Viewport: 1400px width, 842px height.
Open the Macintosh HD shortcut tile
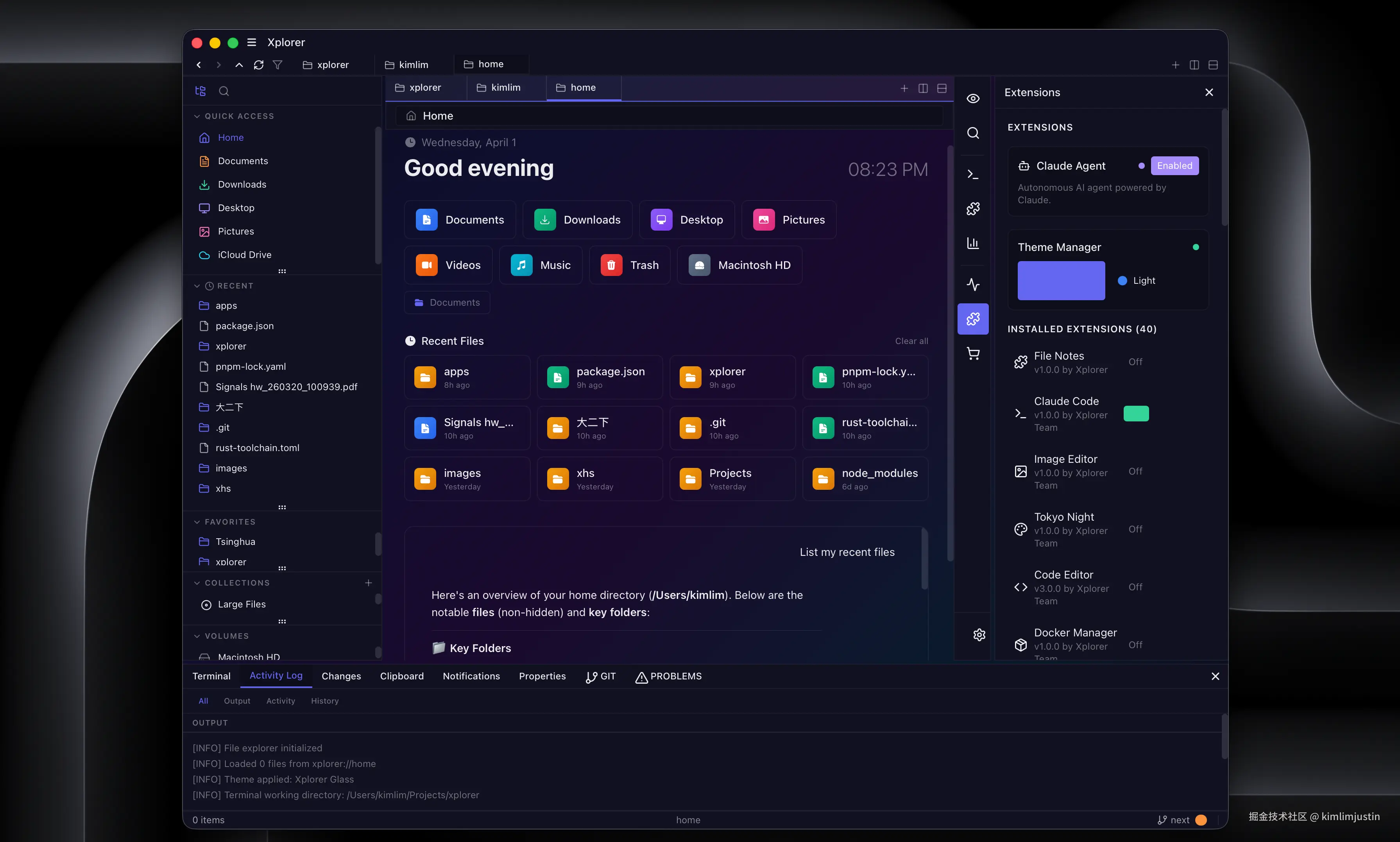739,265
